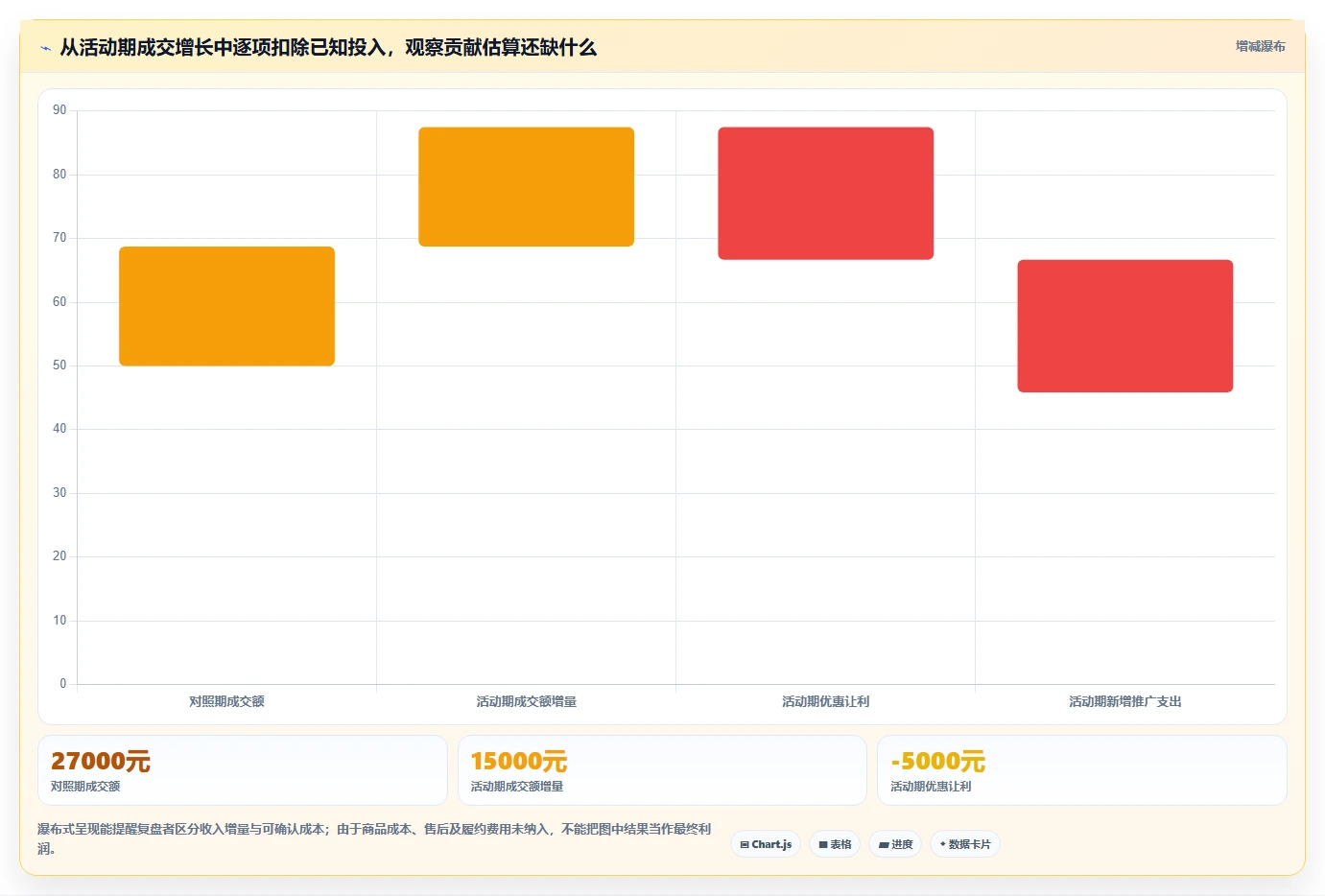The image size is (1325, 896).
Task: Click the 对照期成交额 x-axis label
Action: pyautogui.click(x=226, y=701)
